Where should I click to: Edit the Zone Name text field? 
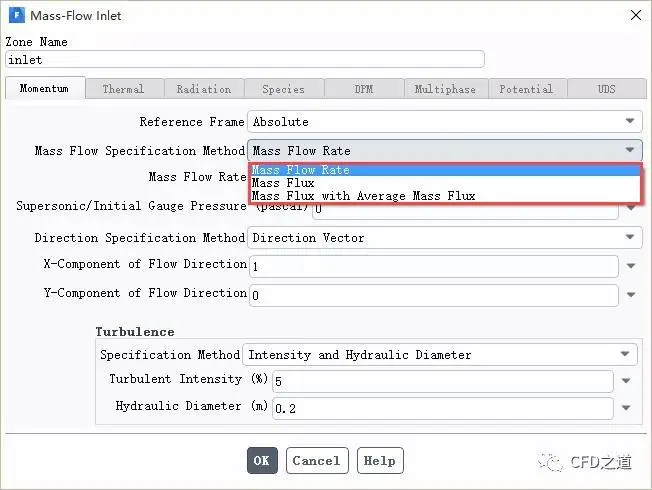[x=245, y=59]
